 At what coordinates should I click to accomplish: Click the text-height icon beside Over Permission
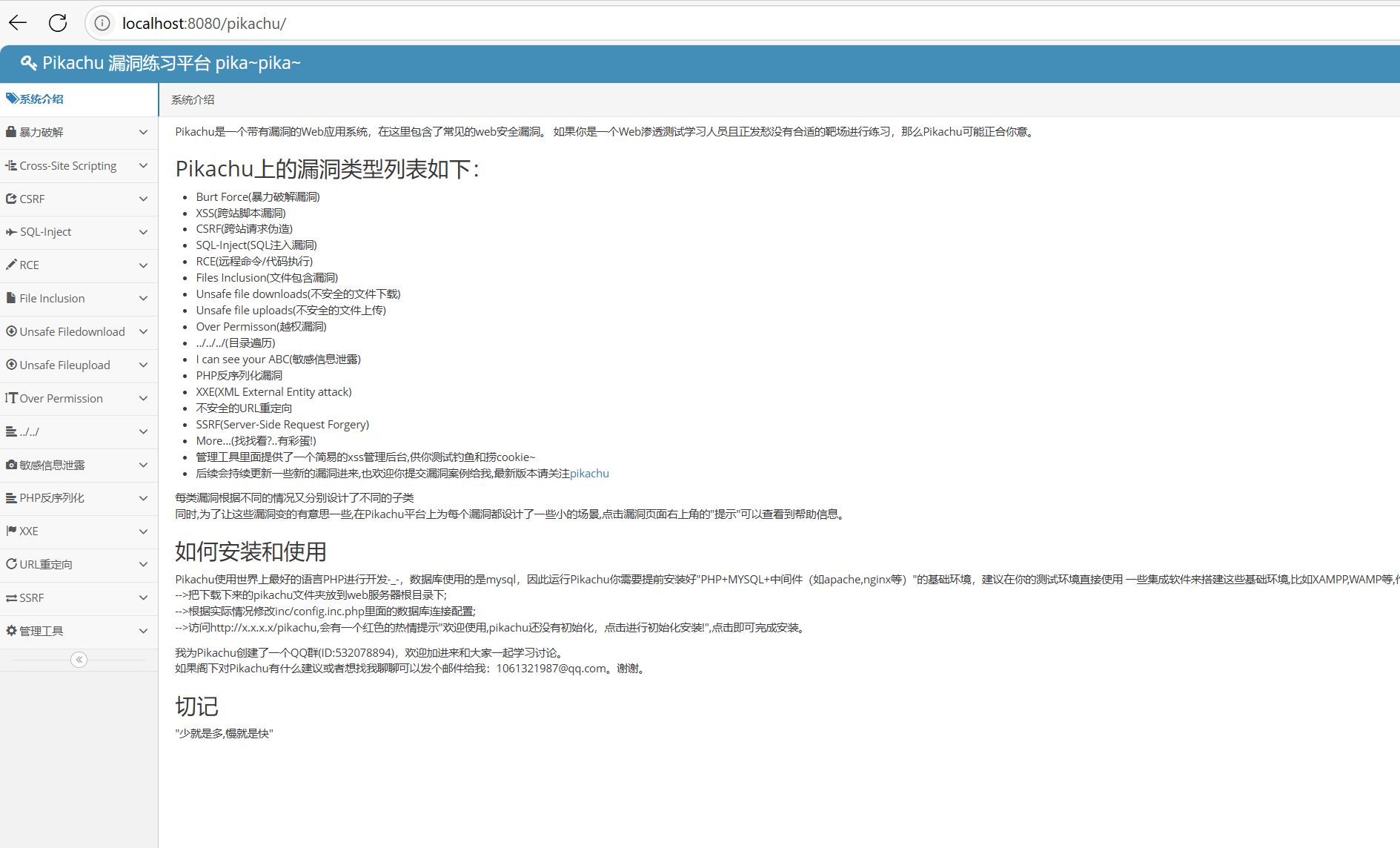point(11,398)
